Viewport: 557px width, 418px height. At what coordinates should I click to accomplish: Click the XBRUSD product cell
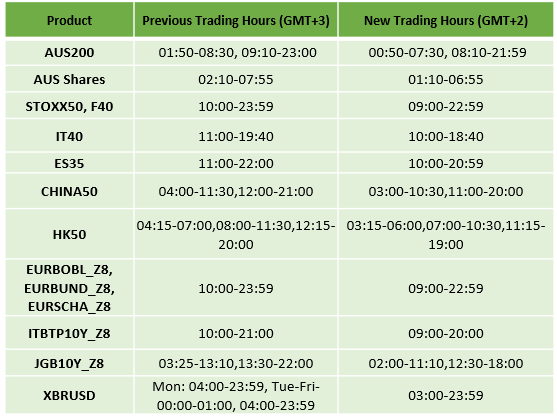pyautogui.click(x=69, y=395)
